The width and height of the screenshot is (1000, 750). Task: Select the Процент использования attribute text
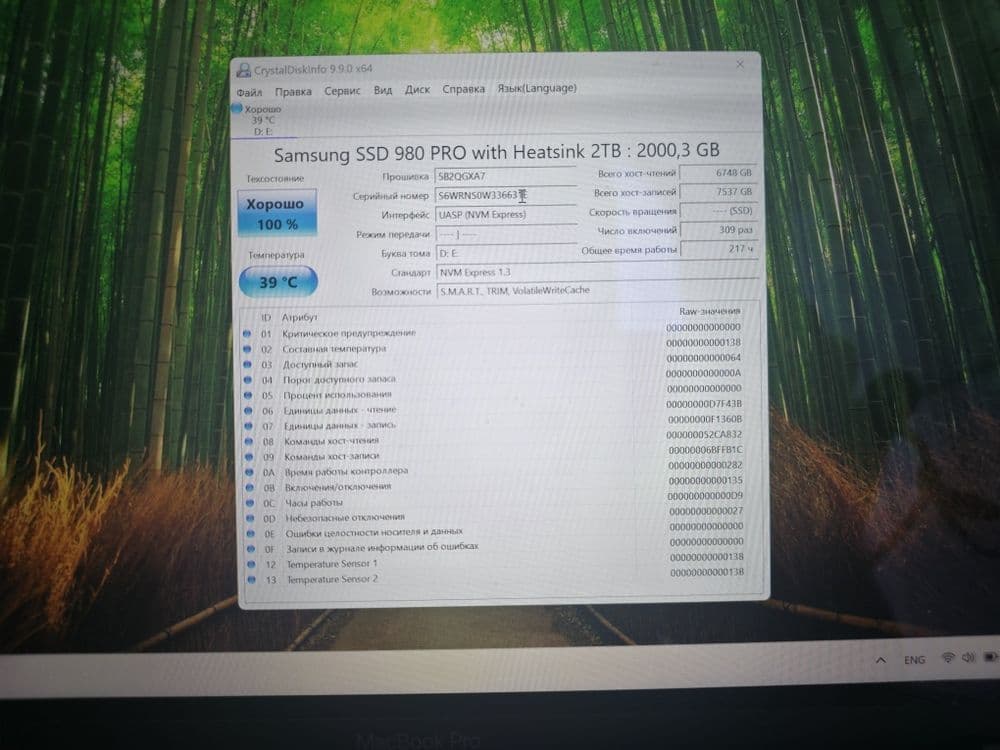click(337, 395)
